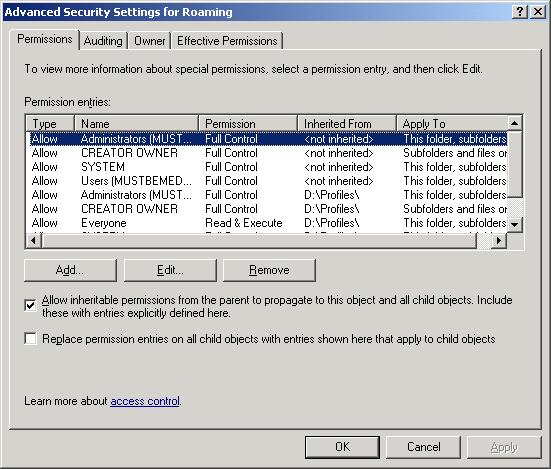Select the not-inherited CREATOR OWNER entry
This screenshot has height=469, width=551.
click(x=268, y=153)
